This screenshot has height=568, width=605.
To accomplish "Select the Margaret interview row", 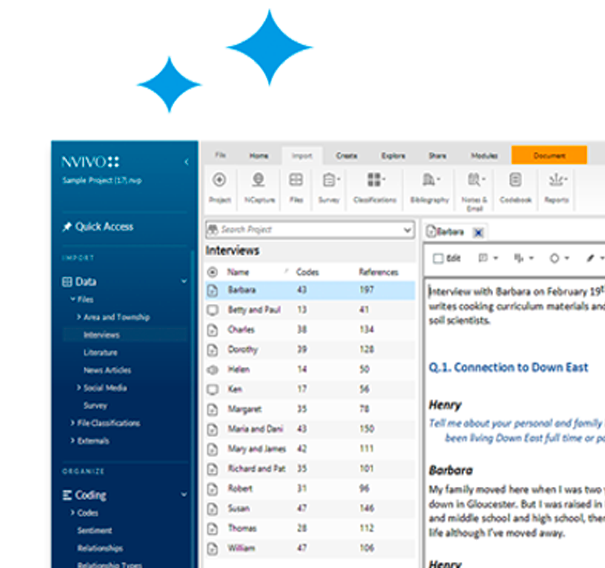I will pyautogui.click(x=310, y=409).
